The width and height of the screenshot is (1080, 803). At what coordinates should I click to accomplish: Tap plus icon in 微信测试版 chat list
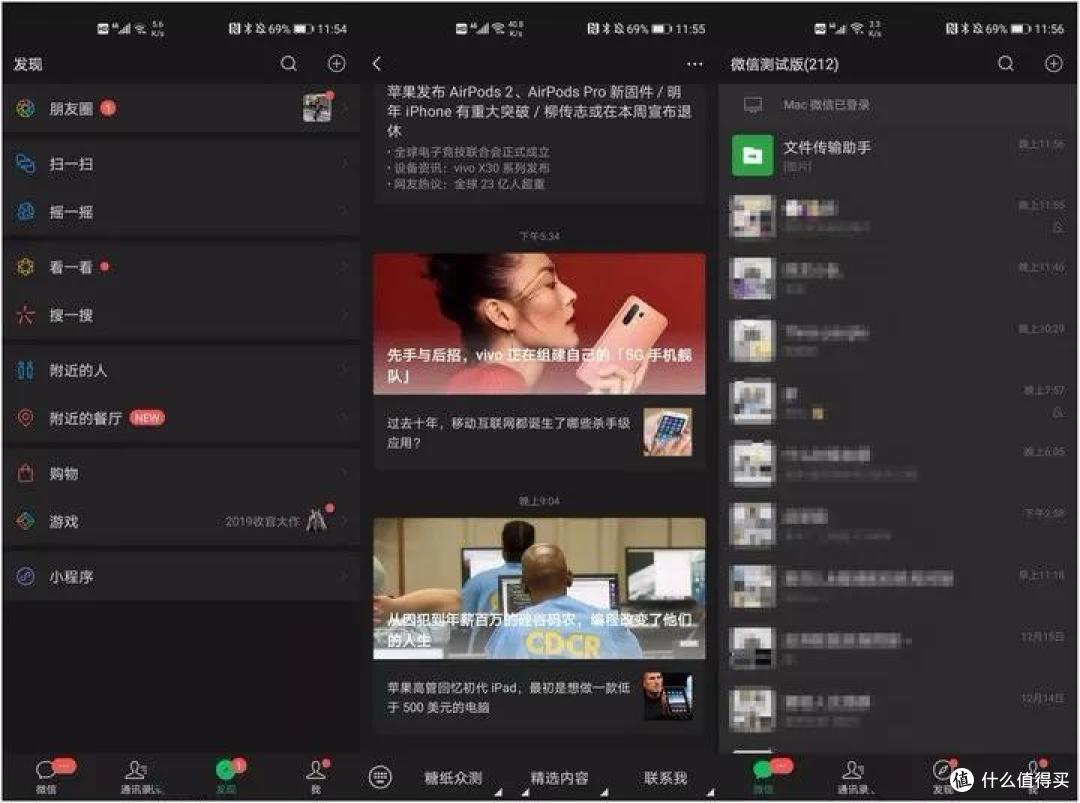point(1053,64)
